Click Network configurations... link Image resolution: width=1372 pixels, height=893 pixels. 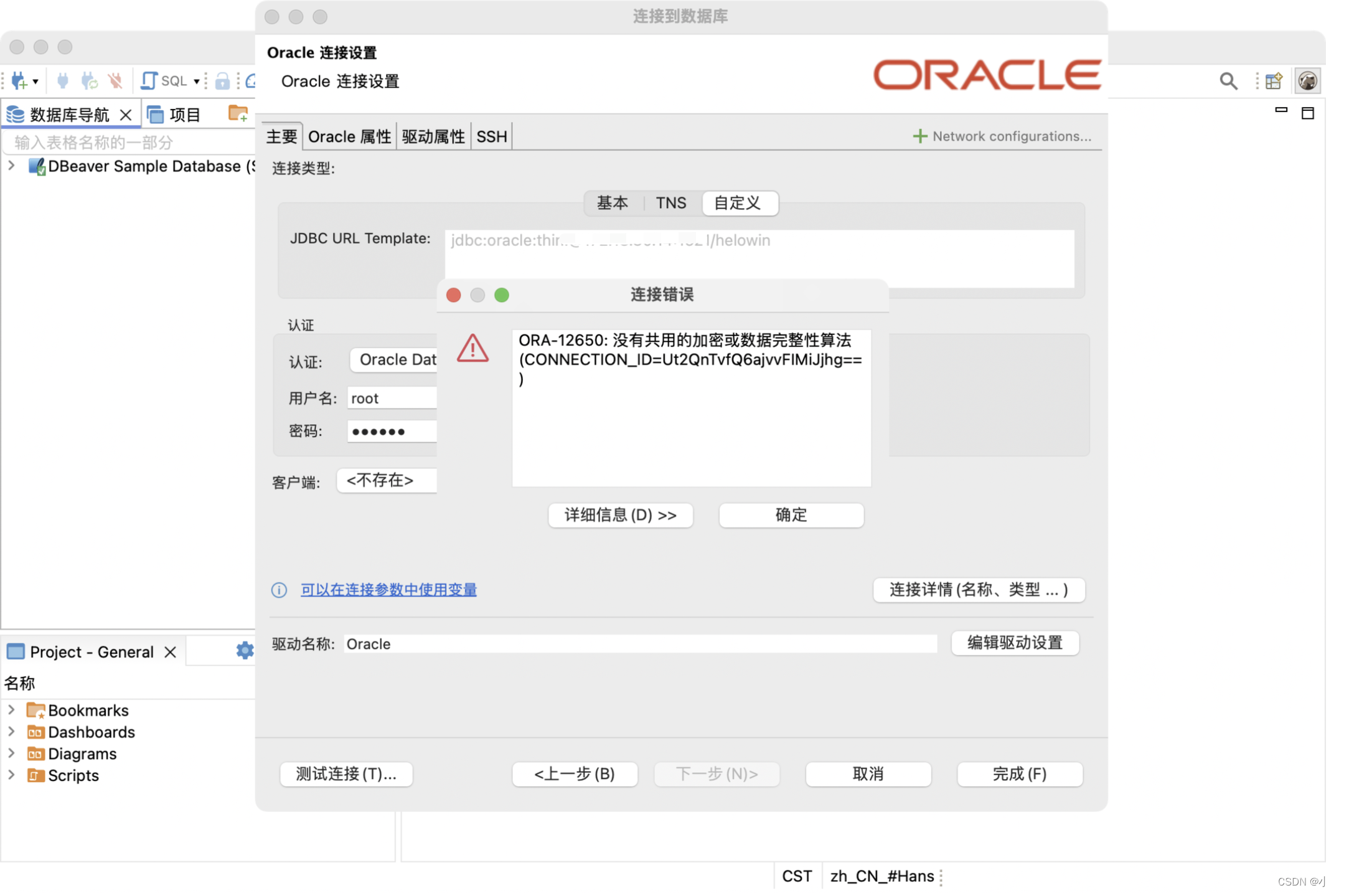tap(1002, 136)
